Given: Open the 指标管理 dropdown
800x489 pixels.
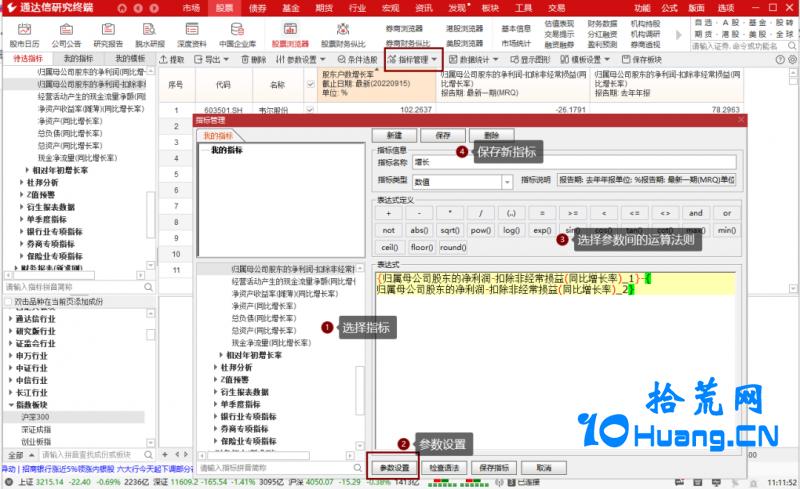Looking at the screenshot, I should point(413,60).
